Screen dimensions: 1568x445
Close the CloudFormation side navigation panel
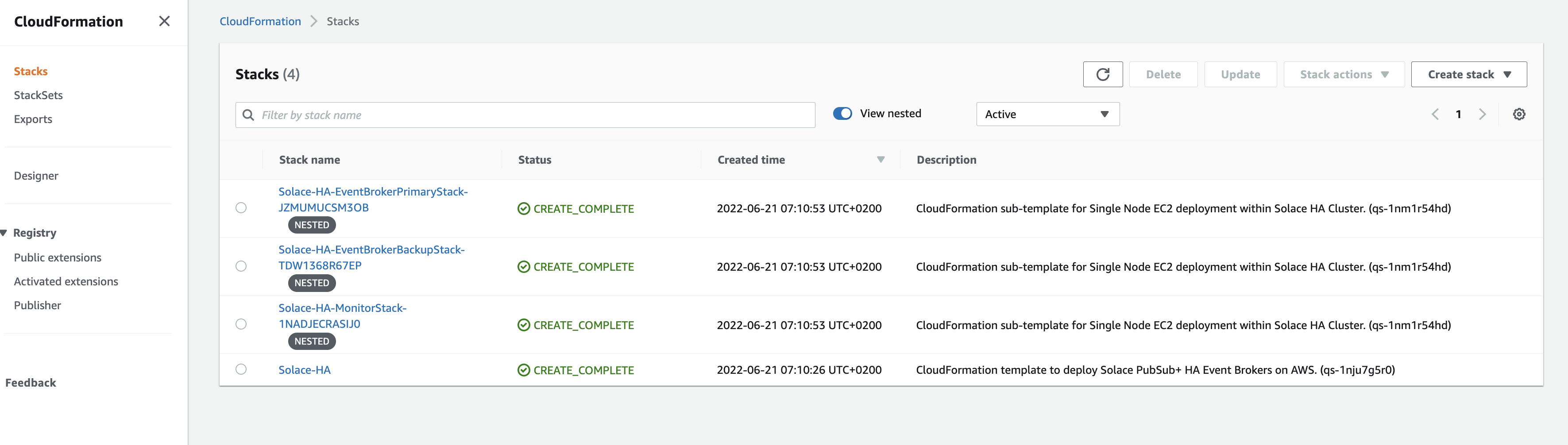point(164,21)
